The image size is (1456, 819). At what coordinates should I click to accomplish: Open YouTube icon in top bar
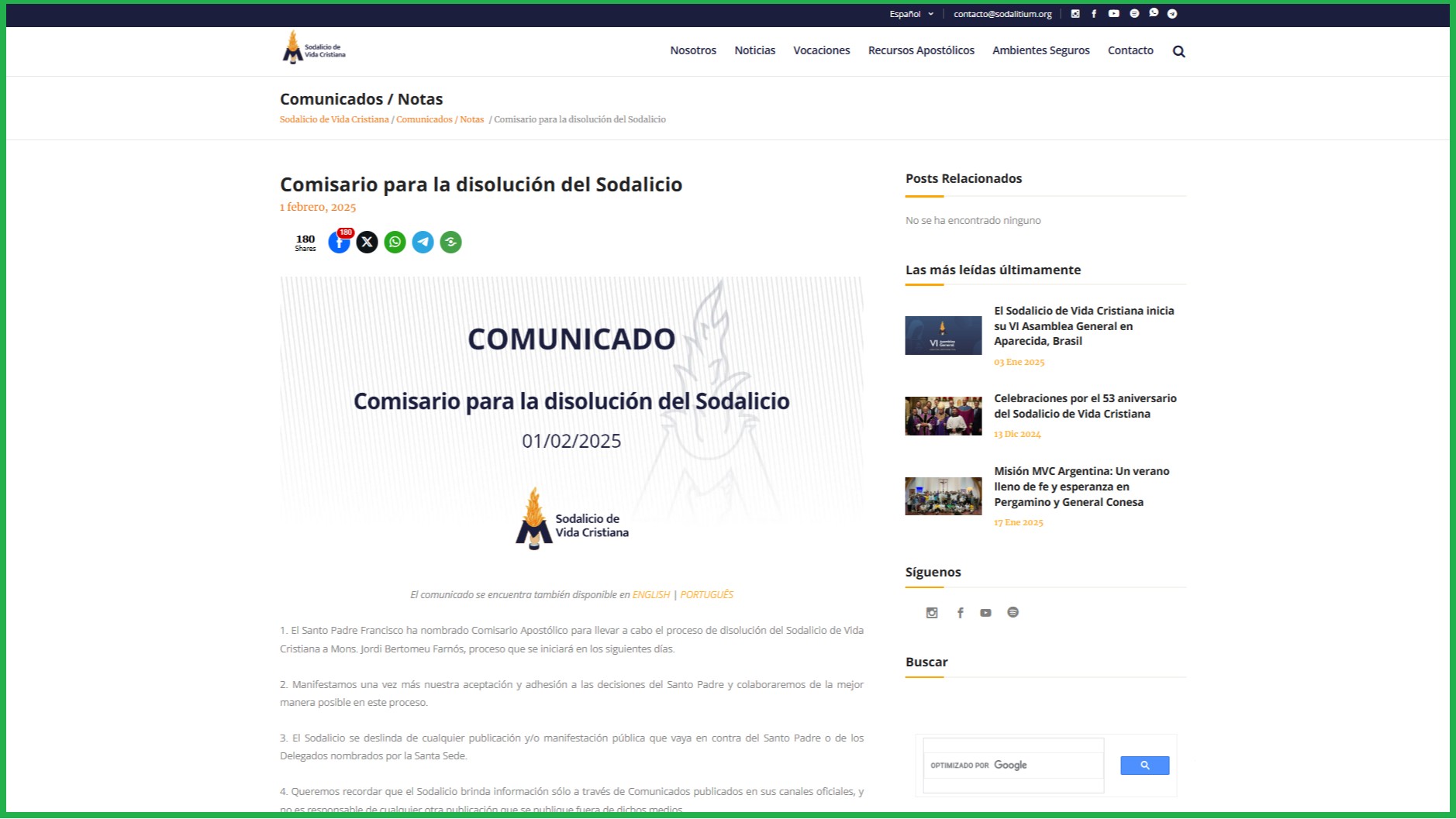(1114, 14)
